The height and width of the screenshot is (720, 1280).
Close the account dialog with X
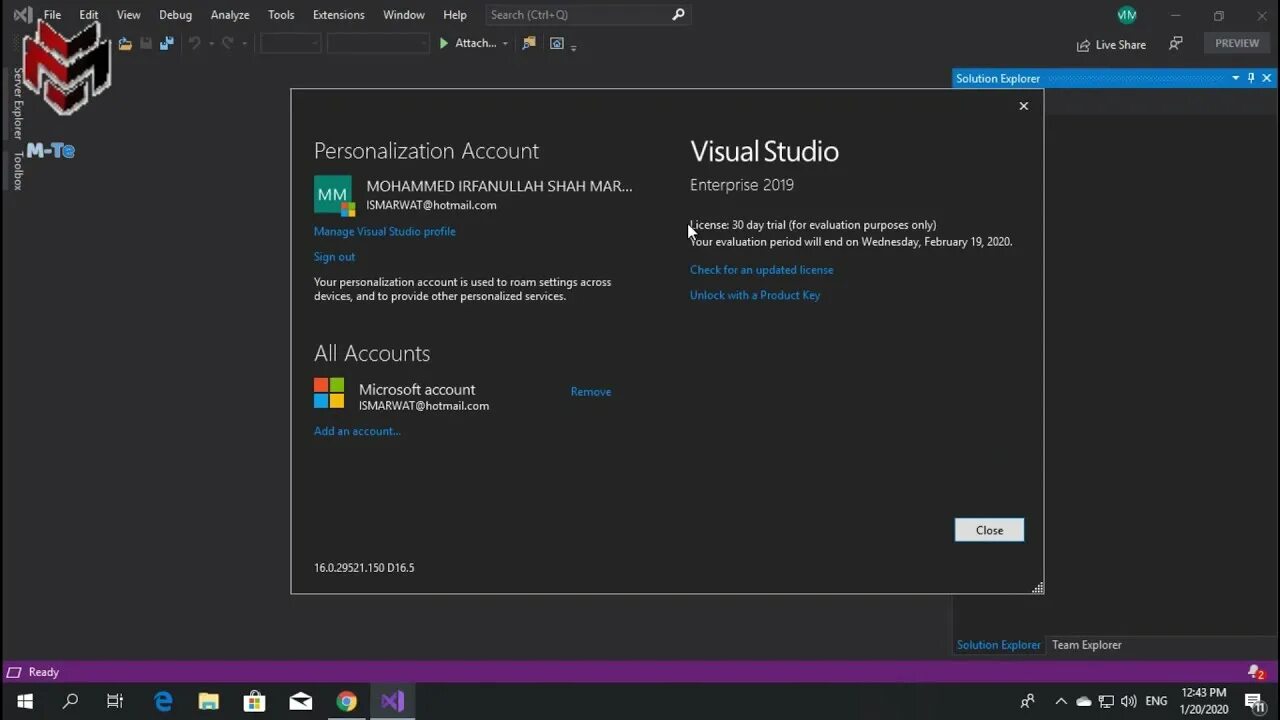coord(1023,106)
